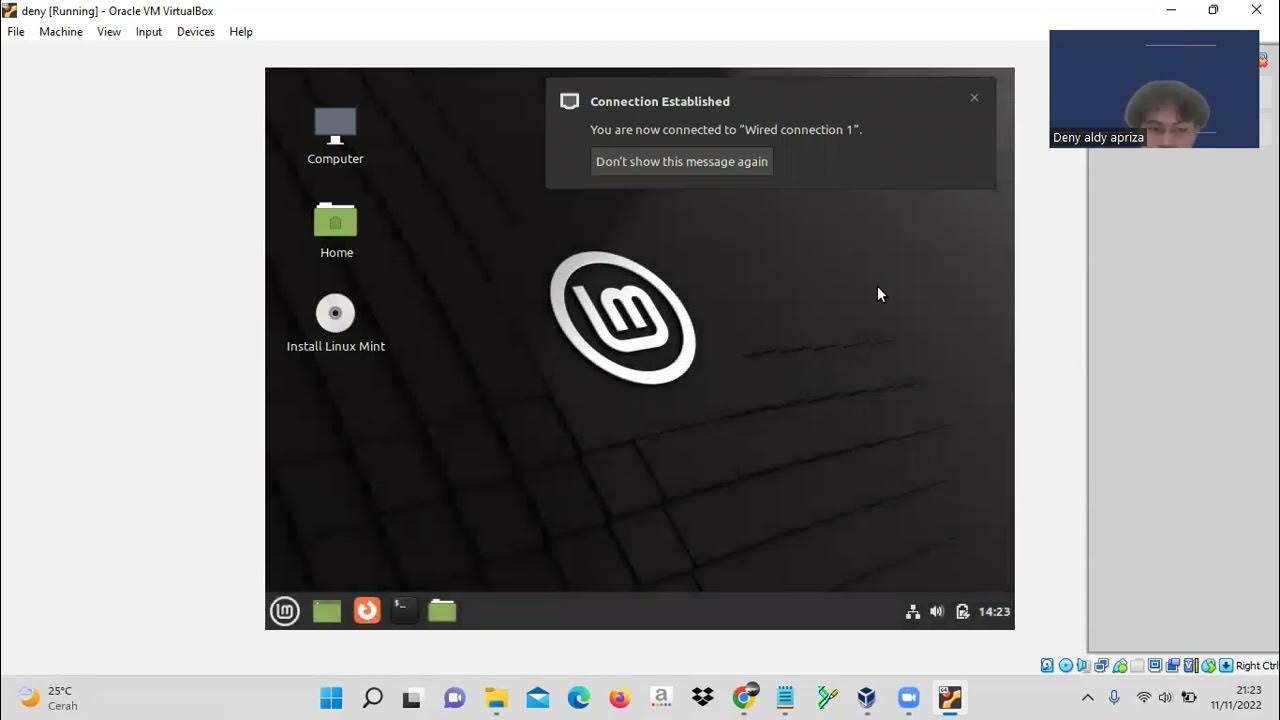Viewport: 1280px width, 720px height.
Task: Click VirtualBox network adapter indicator
Action: [1101, 666]
